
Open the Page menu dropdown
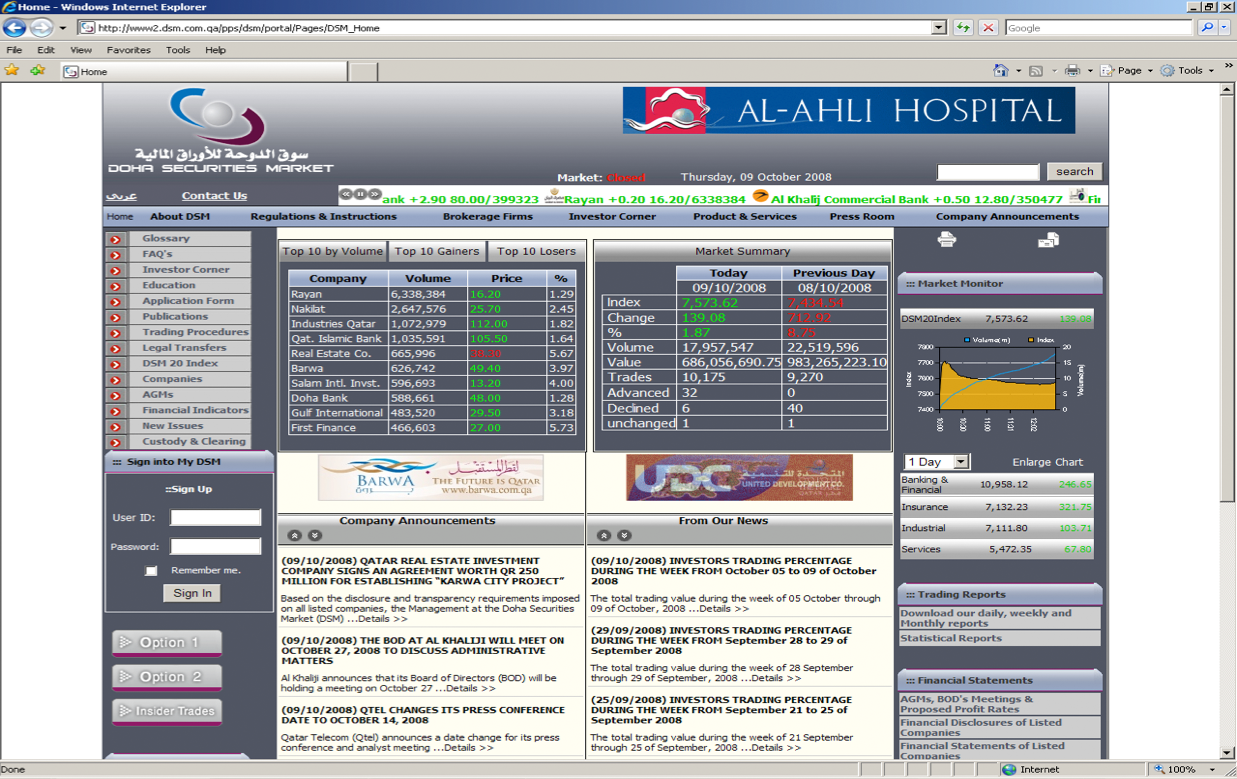click(1127, 71)
